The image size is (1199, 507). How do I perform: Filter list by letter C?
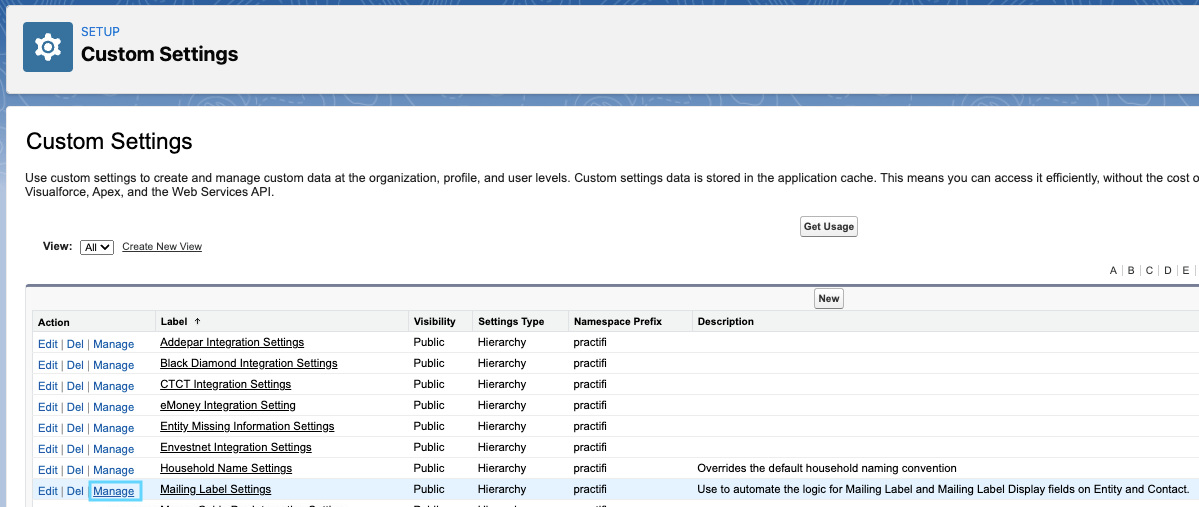[1149, 271]
